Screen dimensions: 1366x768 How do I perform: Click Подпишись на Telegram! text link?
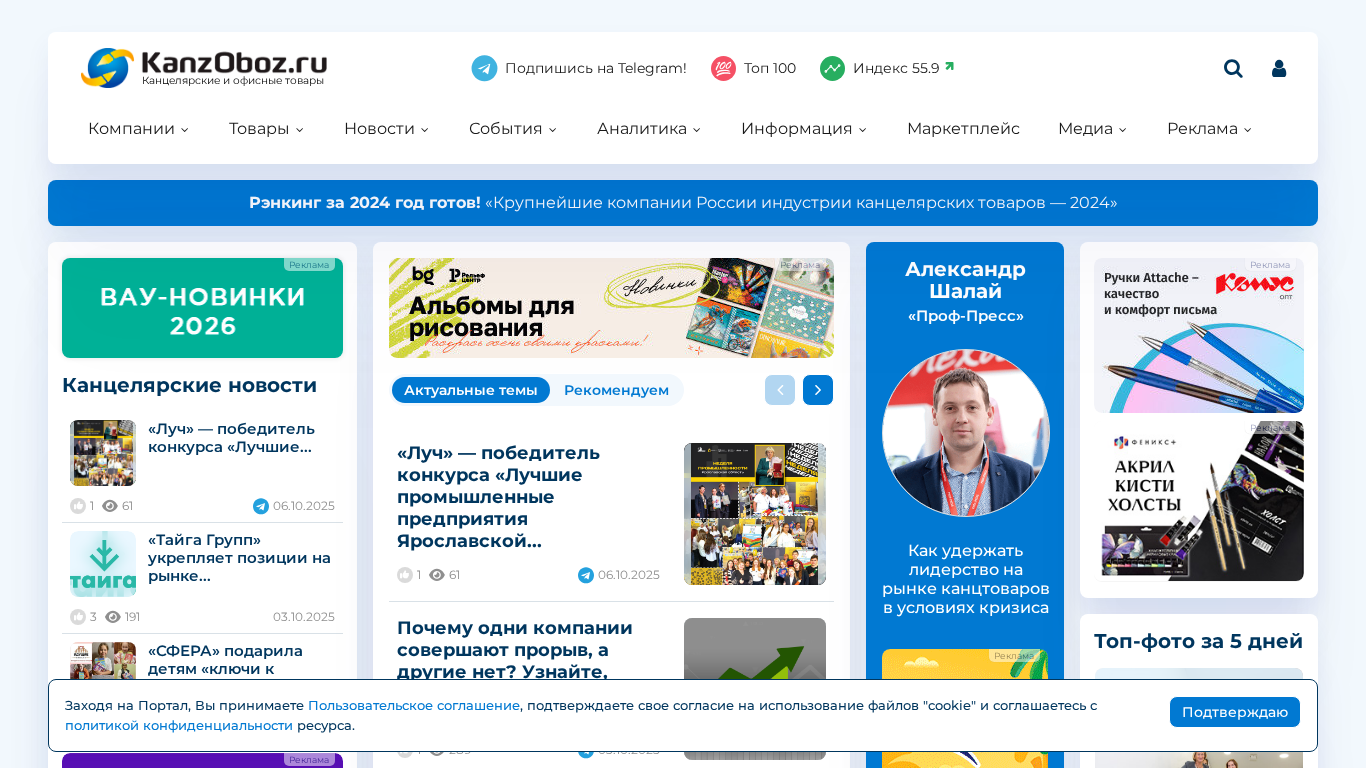tap(596, 68)
